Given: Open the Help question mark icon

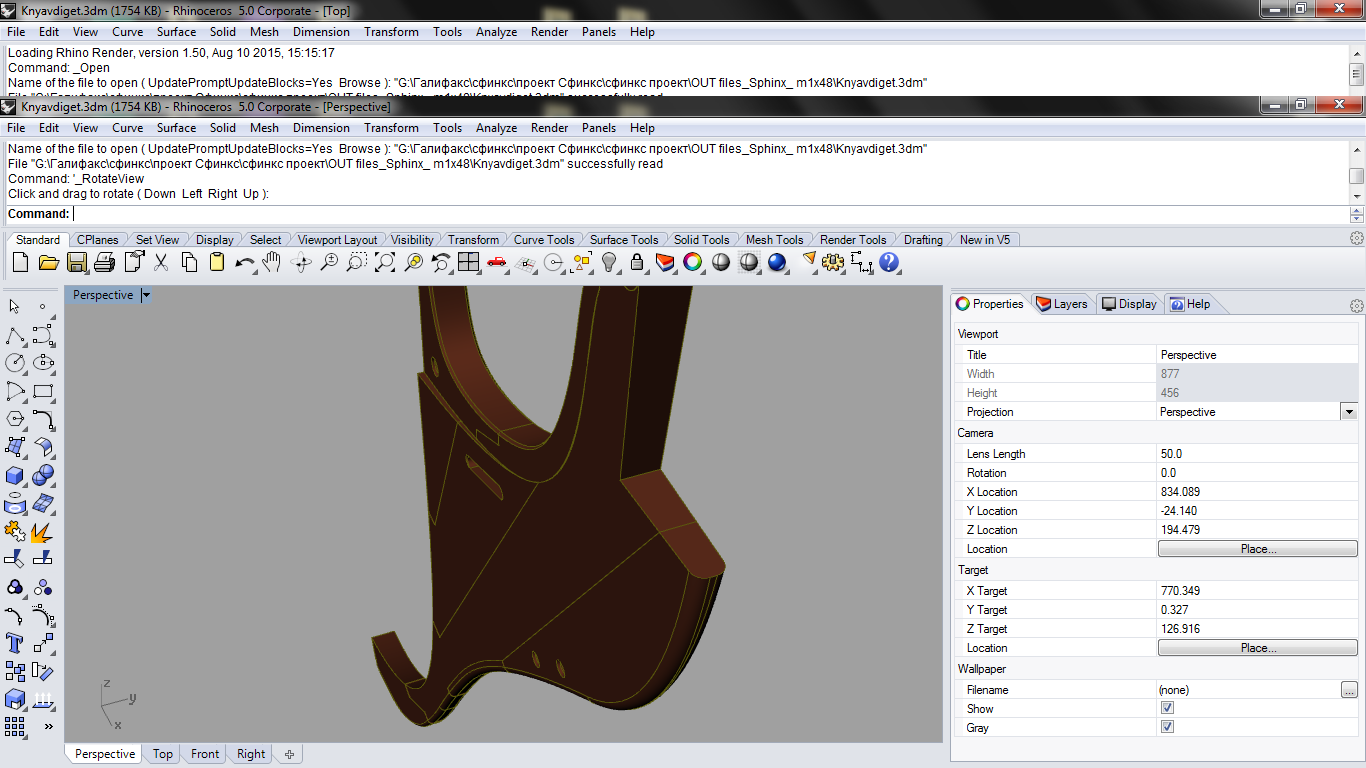Looking at the screenshot, I should tap(889, 262).
